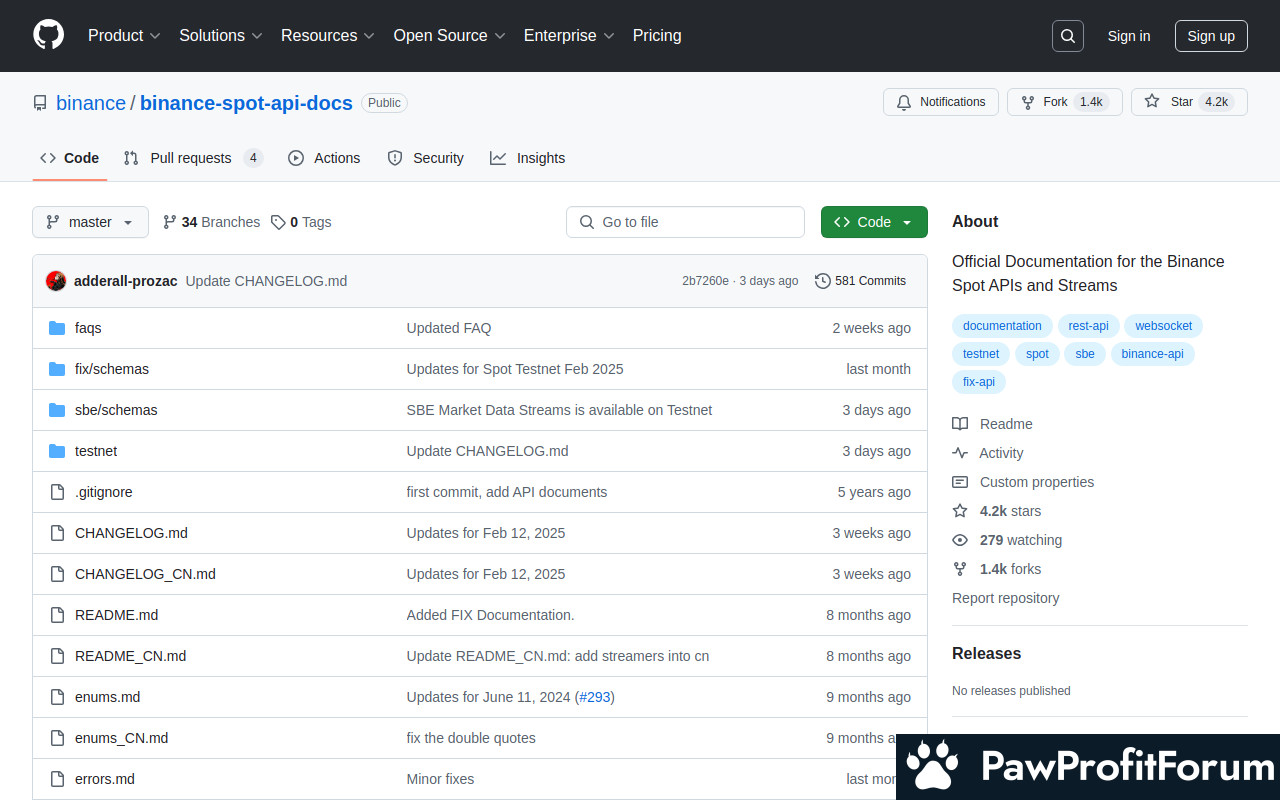Click the Pull requests icon
The width and height of the screenshot is (1280, 800).
coord(131,158)
